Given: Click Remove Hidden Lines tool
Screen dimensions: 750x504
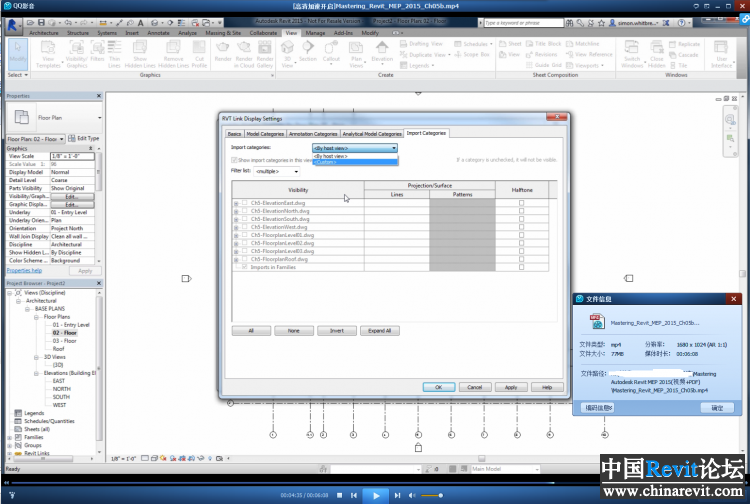Looking at the screenshot, I should 173,54.
